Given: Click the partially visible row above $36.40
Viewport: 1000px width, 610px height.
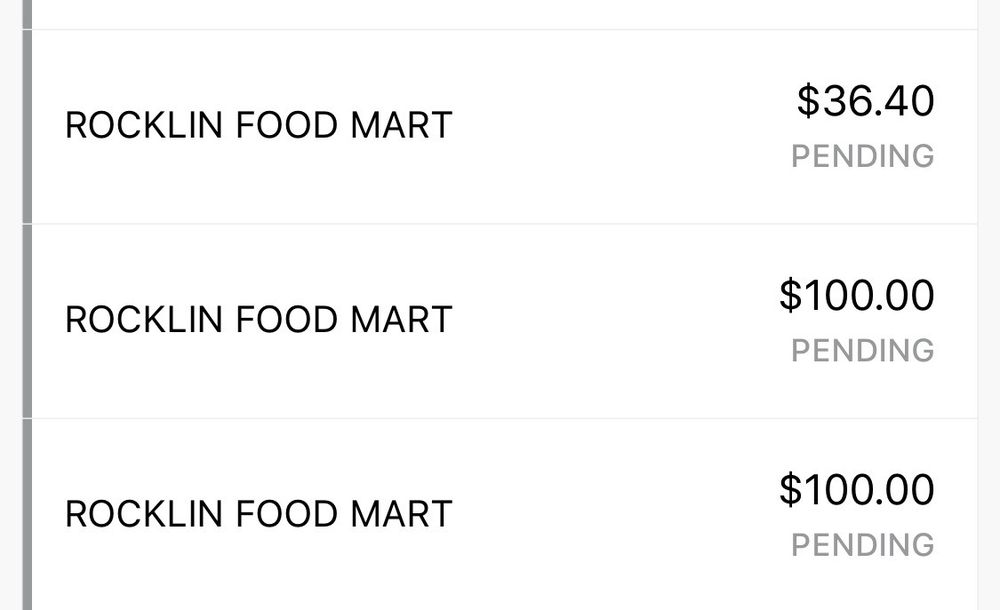Looking at the screenshot, I should [500, 13].
